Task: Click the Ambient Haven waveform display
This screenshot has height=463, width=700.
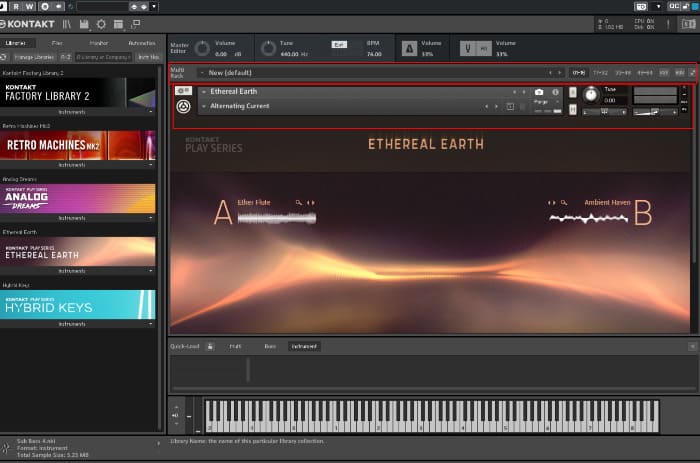Action: coord(588,218)
